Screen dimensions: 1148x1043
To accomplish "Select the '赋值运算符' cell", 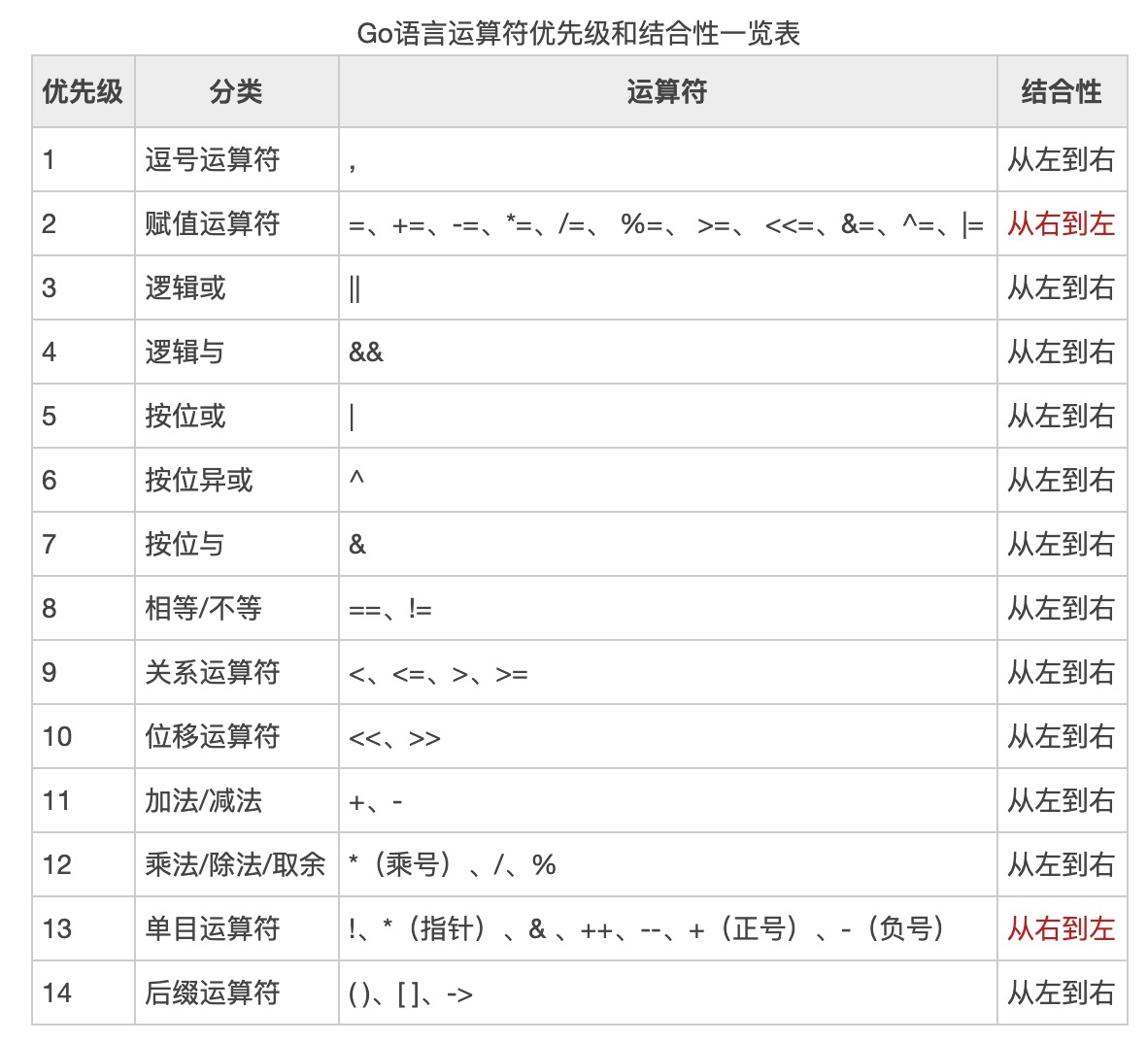I will point(236,224).
